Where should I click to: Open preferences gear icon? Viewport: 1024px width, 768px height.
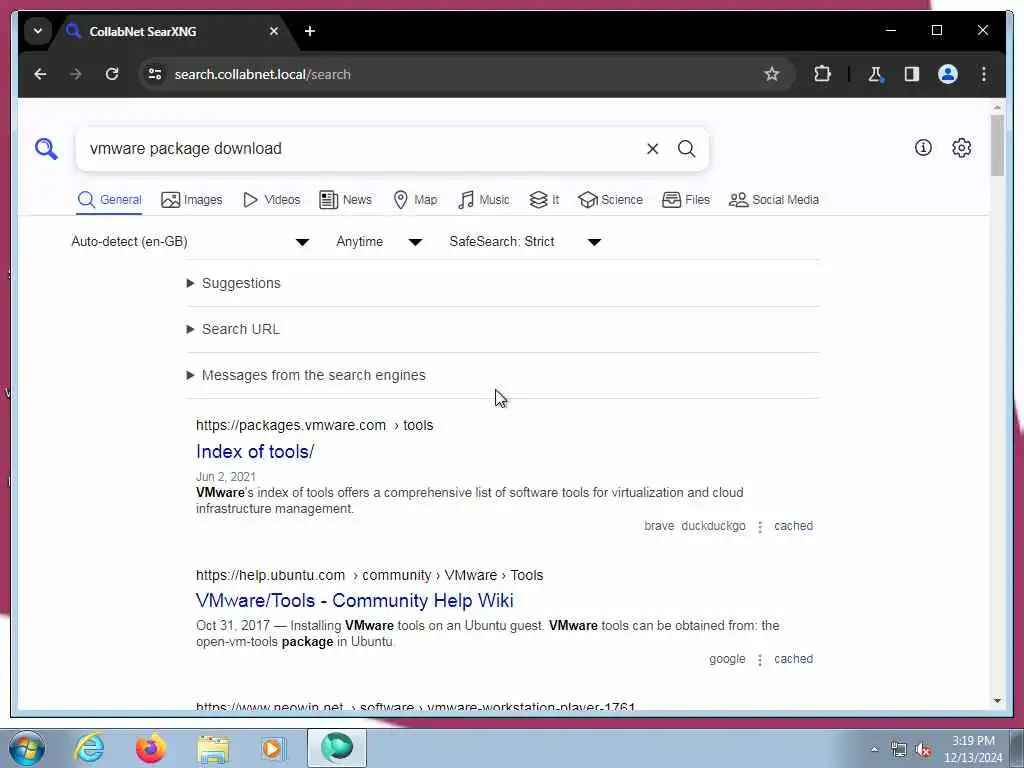pos(961,148)
